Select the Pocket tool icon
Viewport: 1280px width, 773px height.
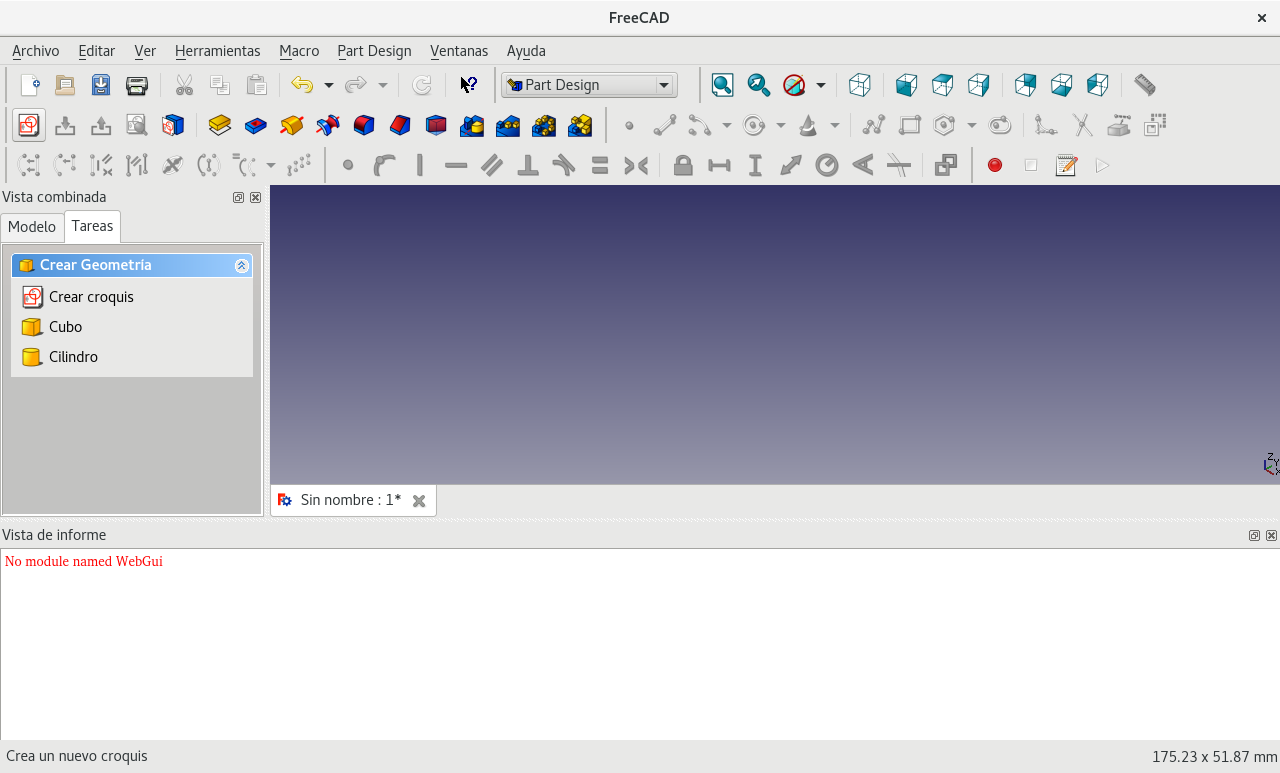click(256, 125)
